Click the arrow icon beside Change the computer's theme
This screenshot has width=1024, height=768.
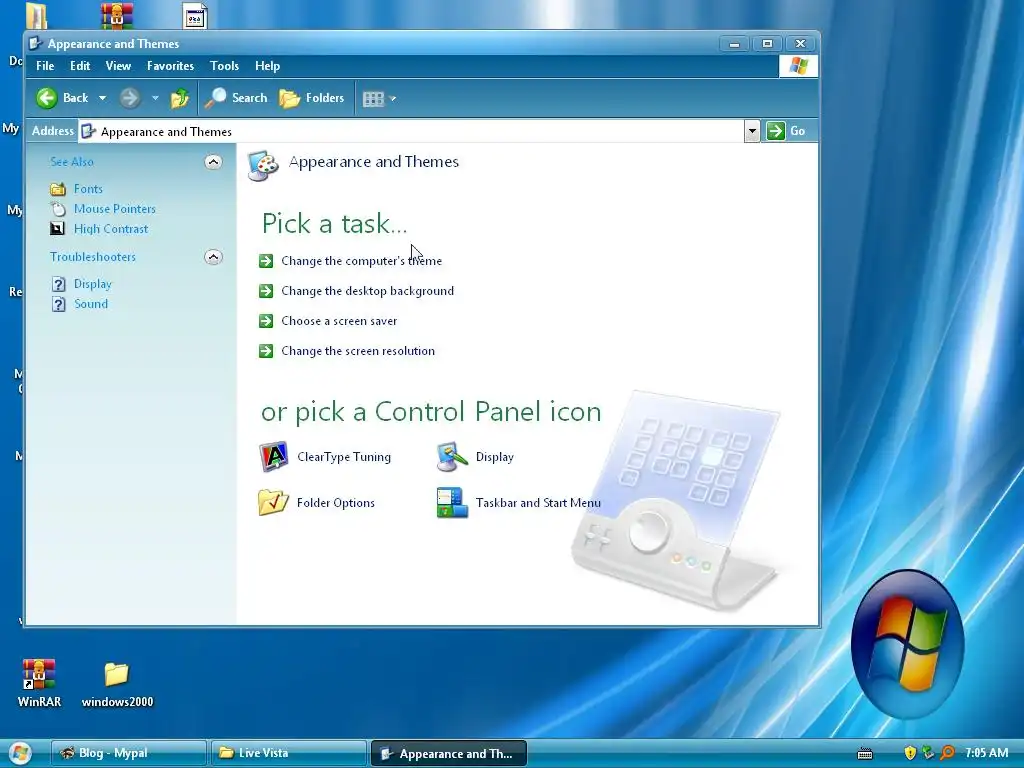[266, 261]
